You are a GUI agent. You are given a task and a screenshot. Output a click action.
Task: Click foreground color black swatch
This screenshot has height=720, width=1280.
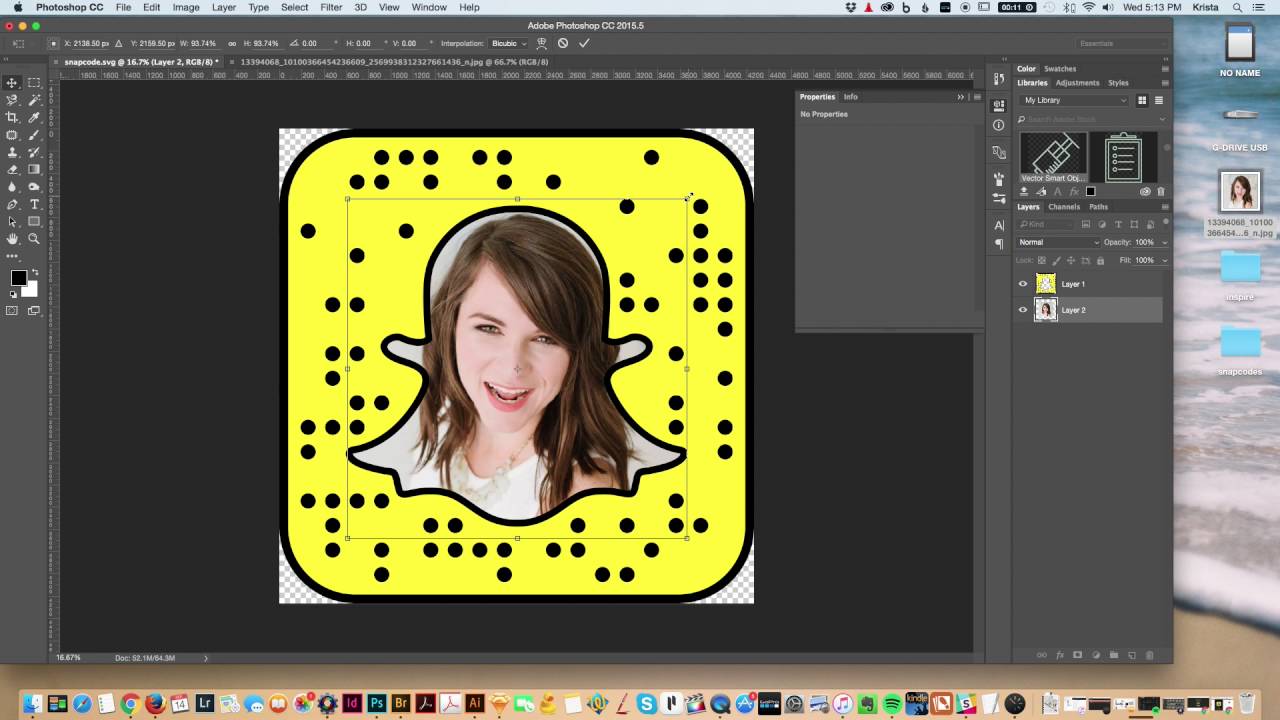(x=18, y=278)
